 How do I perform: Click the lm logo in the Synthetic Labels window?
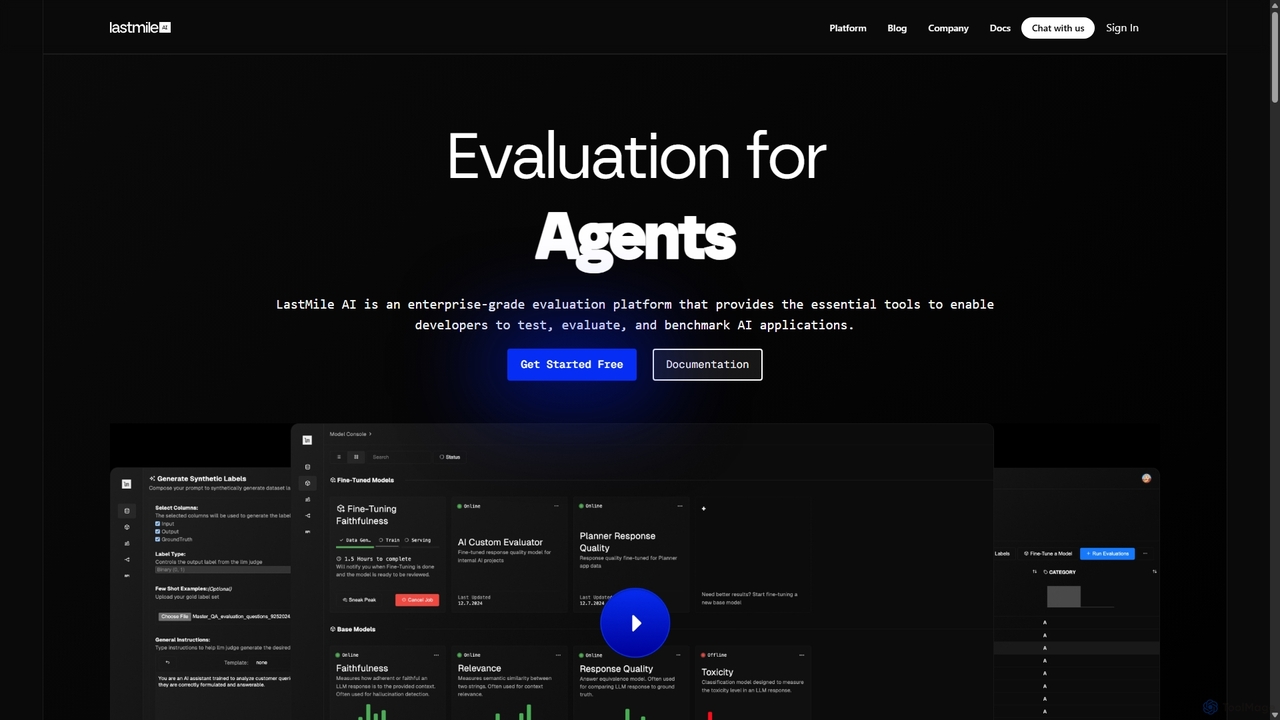point(127,484)
